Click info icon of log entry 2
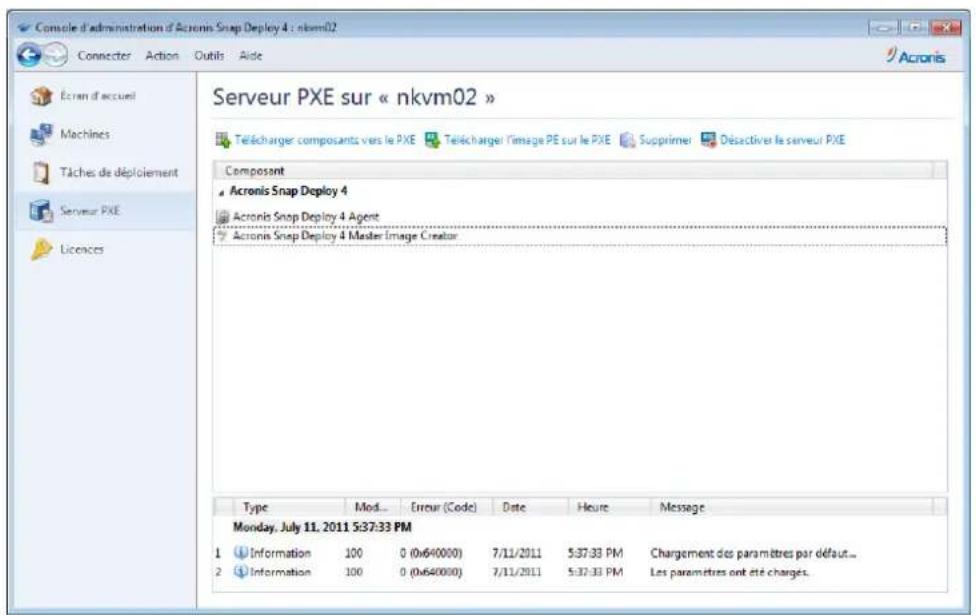 [x=240, y=571]
